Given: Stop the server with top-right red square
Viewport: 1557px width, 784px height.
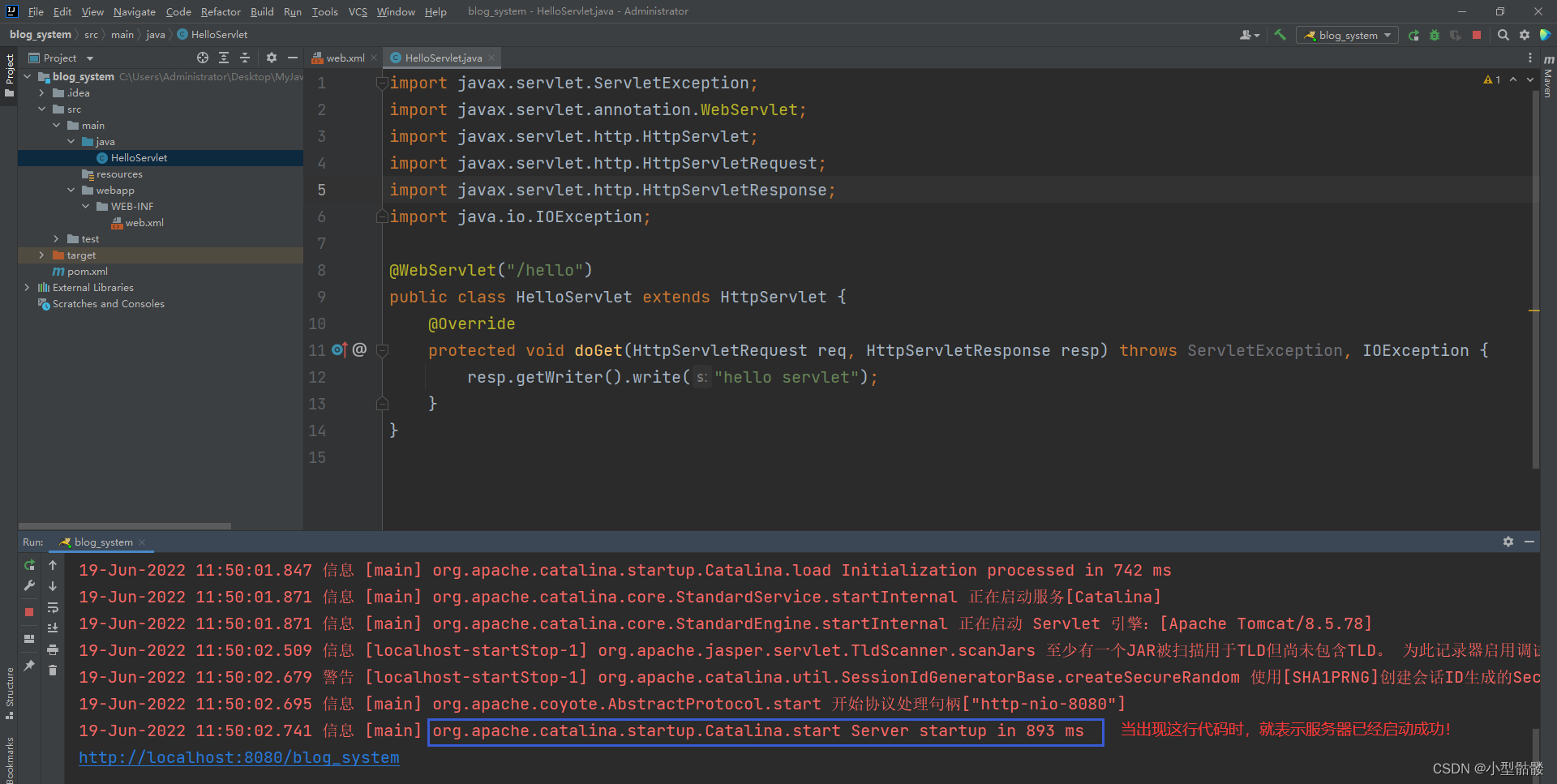Looking at the screenshot, I should [x=1477, y=35].
